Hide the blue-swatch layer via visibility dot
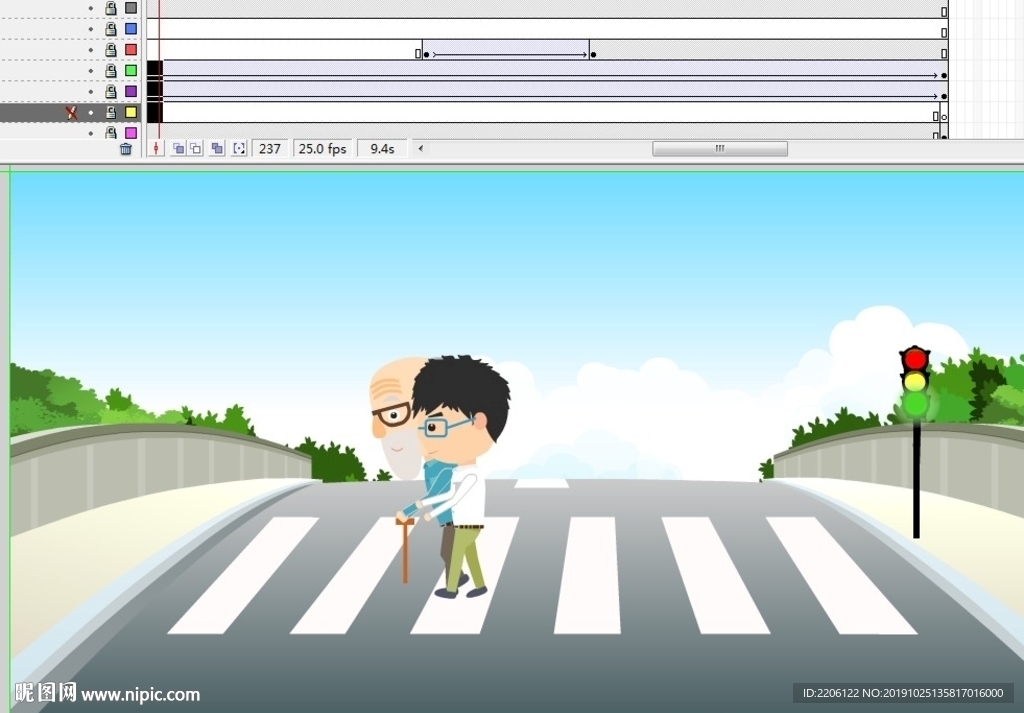 (x=91, y=29)
